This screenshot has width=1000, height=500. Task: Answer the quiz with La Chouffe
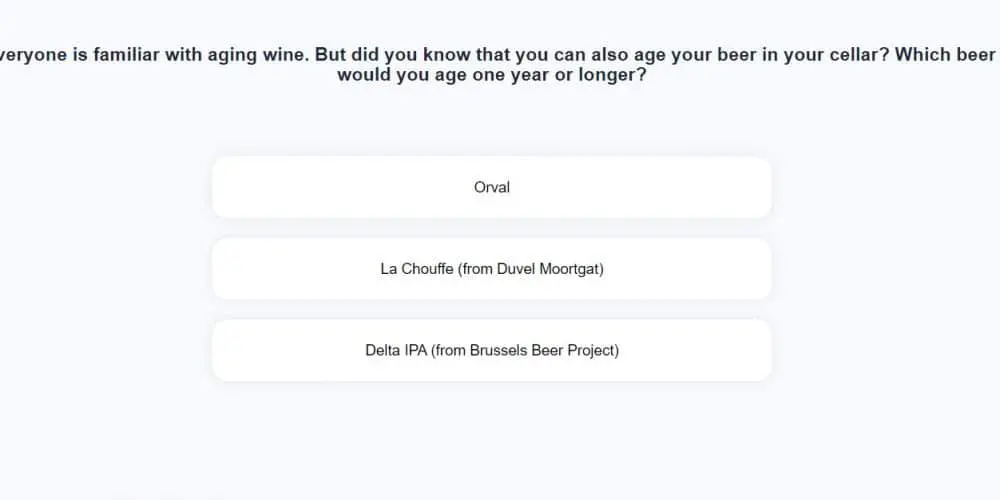pos(492,269)
